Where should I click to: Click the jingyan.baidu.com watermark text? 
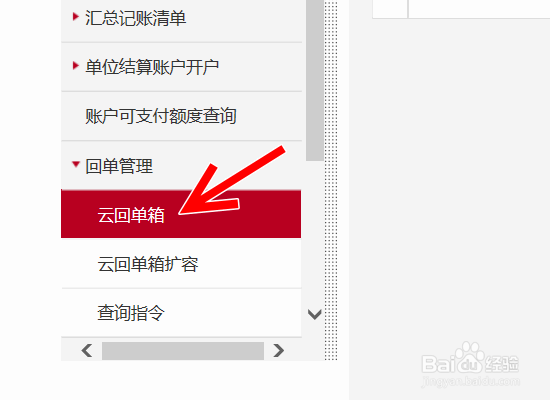(471, 381)
